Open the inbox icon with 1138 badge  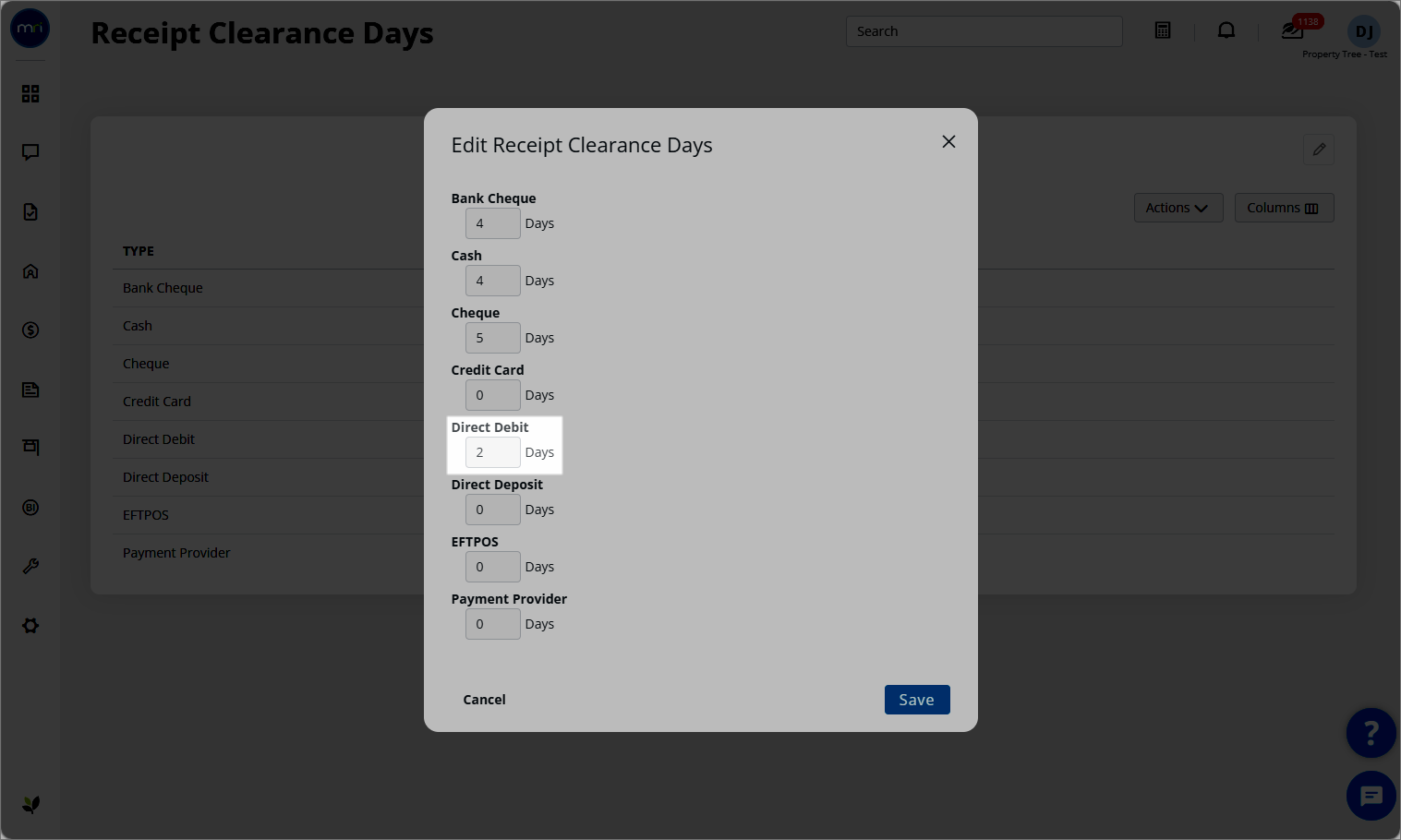(x=1293, y=30)
